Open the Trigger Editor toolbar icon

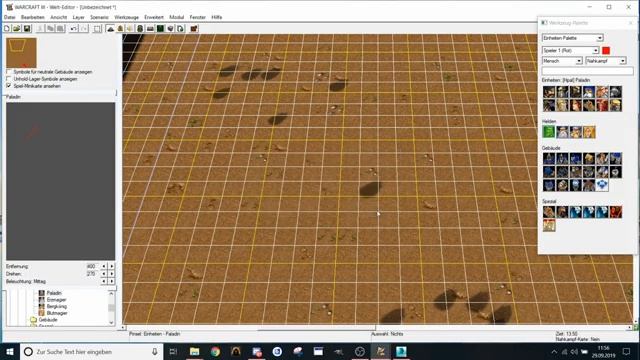(x=120, y=29)
